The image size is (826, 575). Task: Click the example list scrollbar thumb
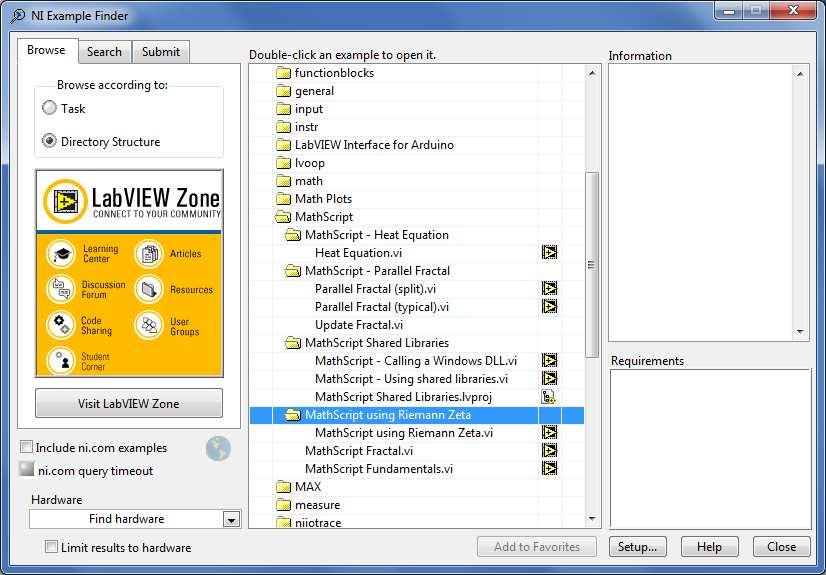(x=592, y=265)
